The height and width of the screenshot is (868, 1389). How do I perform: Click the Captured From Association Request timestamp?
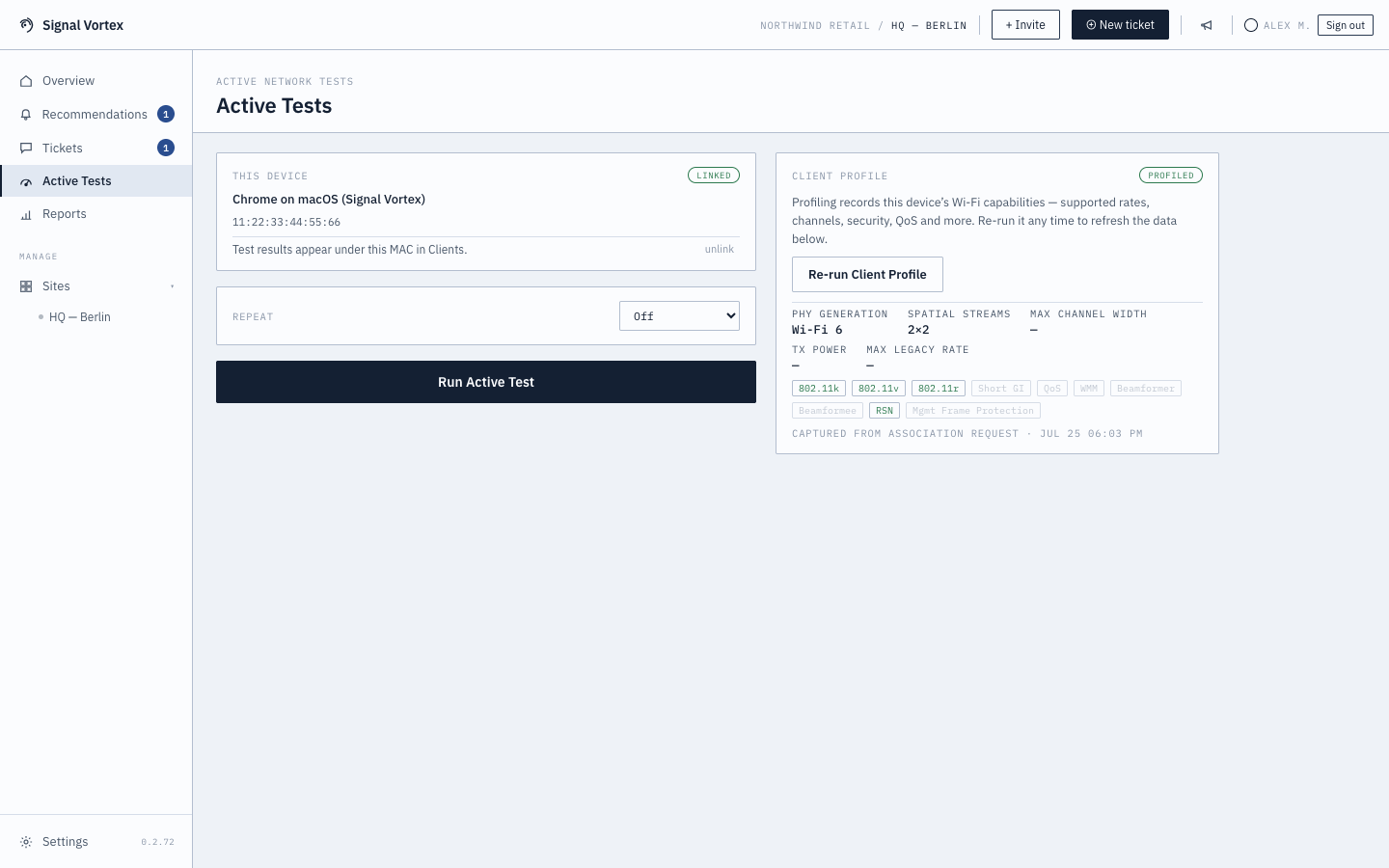point(967,434)
